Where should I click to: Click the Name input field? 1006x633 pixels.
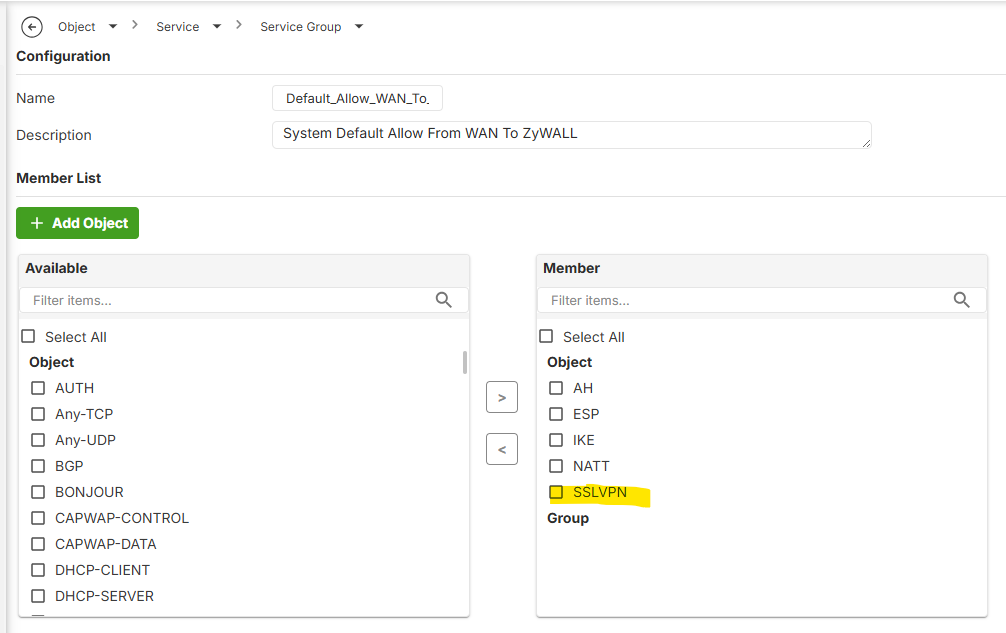(357, 98)
